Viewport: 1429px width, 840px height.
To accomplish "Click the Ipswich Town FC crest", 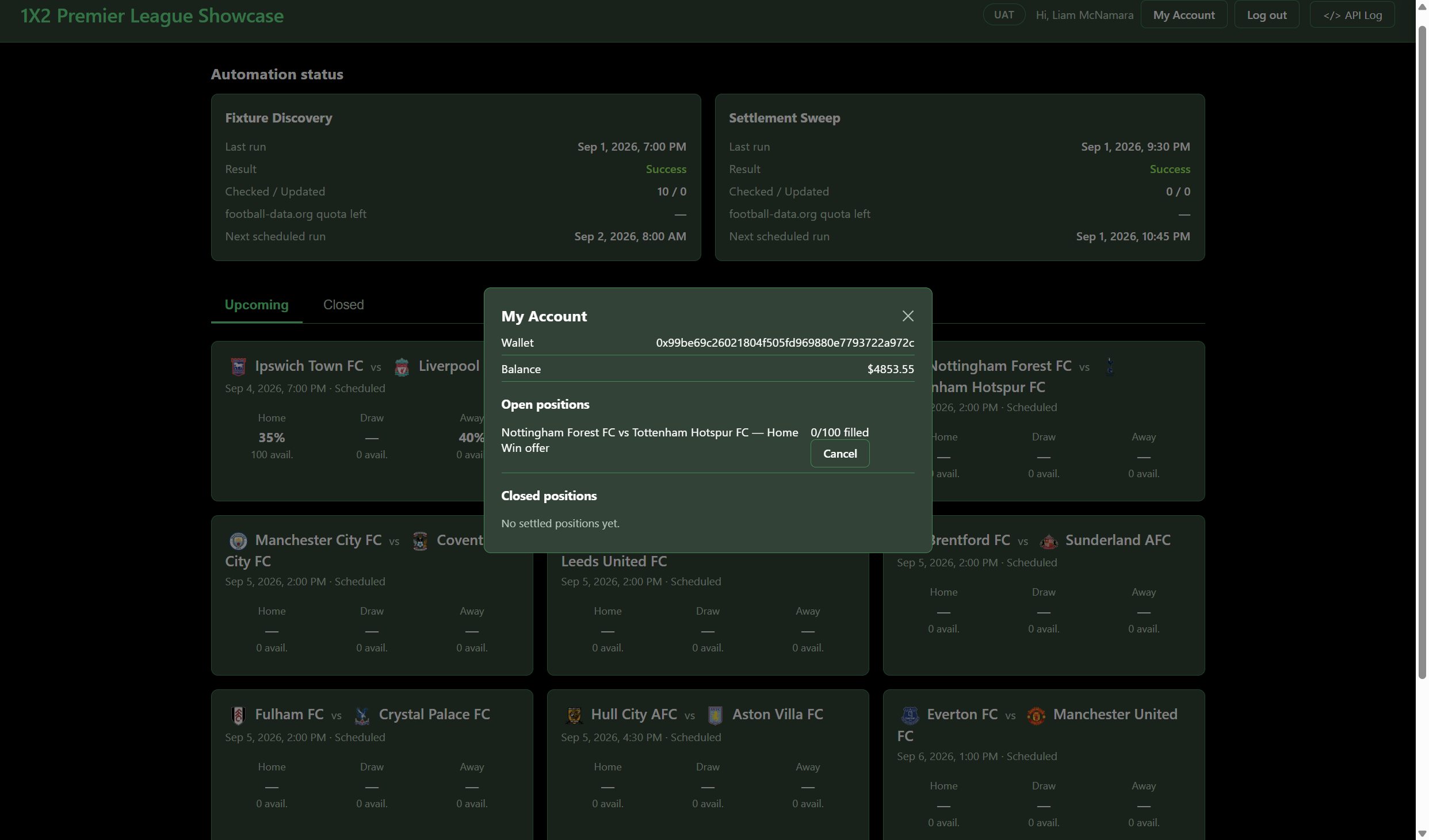I will coord(238,367).
